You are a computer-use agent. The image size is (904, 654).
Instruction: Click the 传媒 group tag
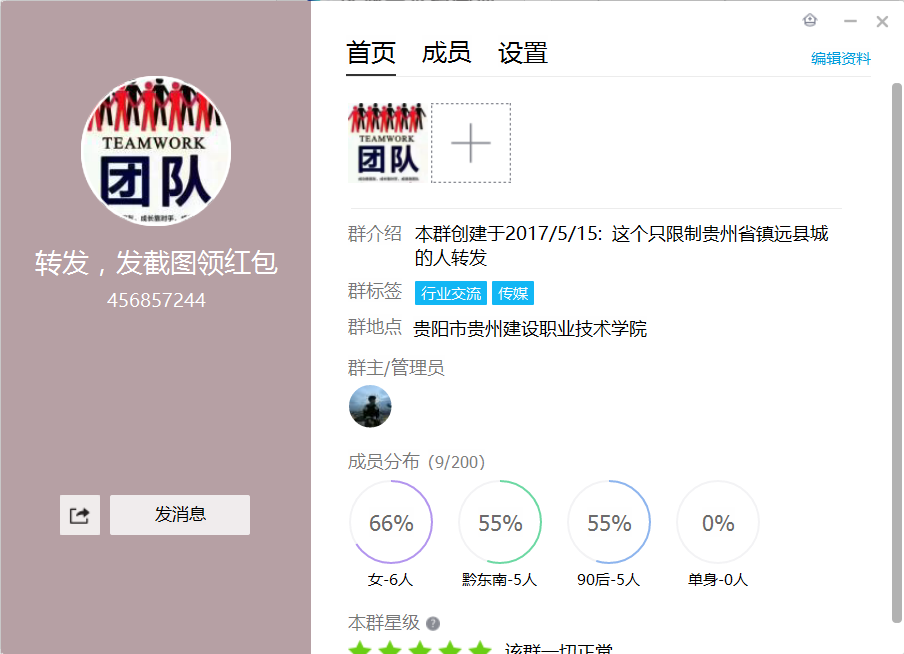[514, 293]
